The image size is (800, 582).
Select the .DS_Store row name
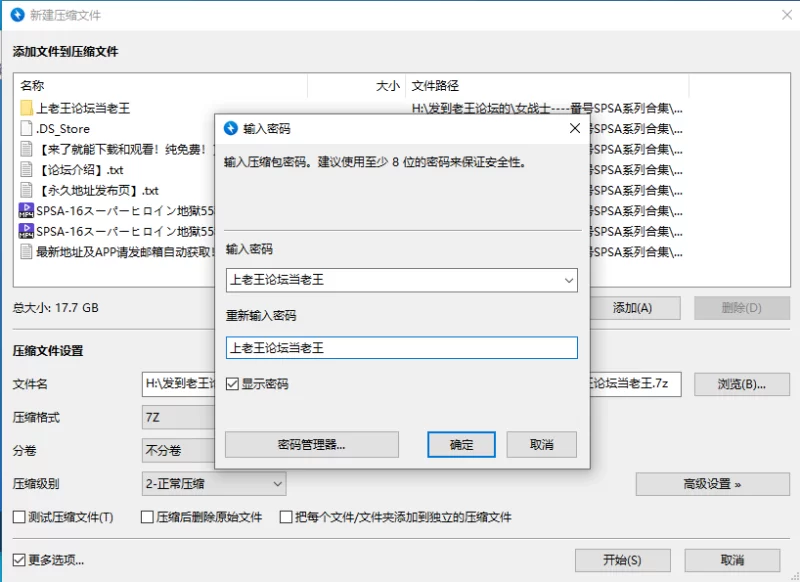(63, 129)
